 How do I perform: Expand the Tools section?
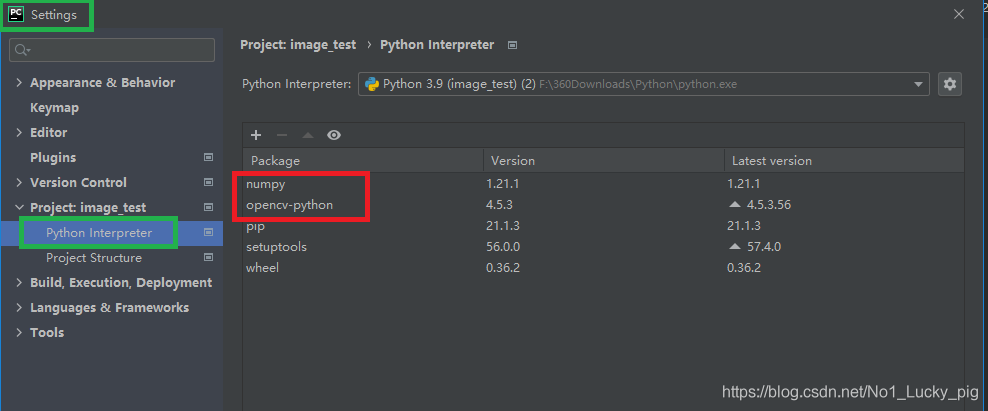(x=19, y=333)
